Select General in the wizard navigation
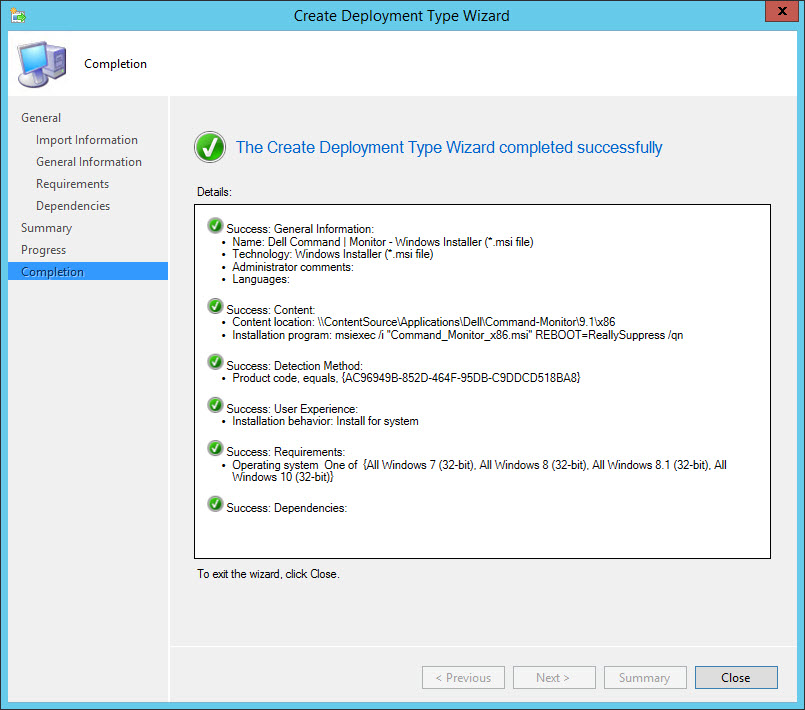Image resolution: width=805 pixels, height=710 pixels. coord(41,118)
